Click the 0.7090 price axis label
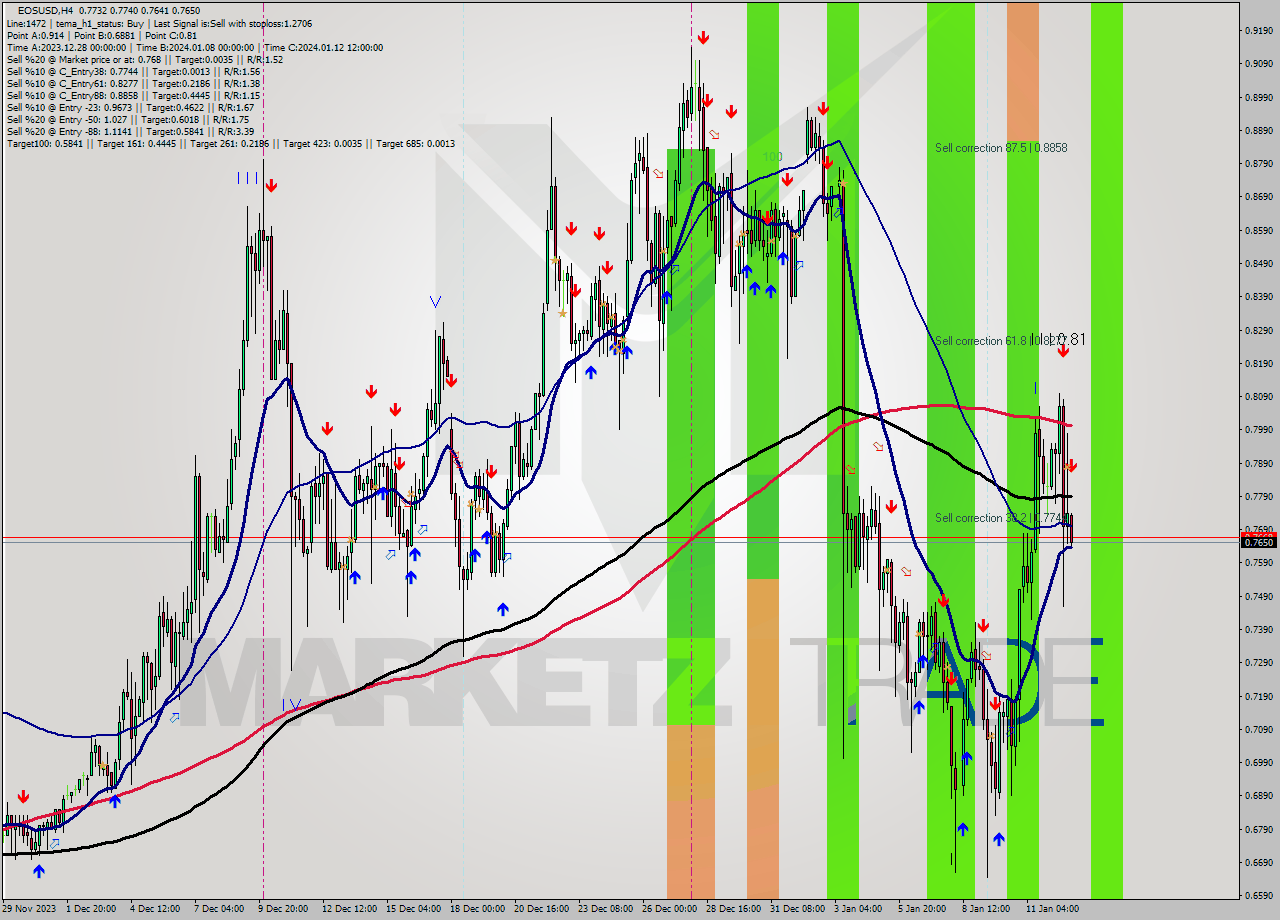The image size is (1280, 920). point(1259,729)
